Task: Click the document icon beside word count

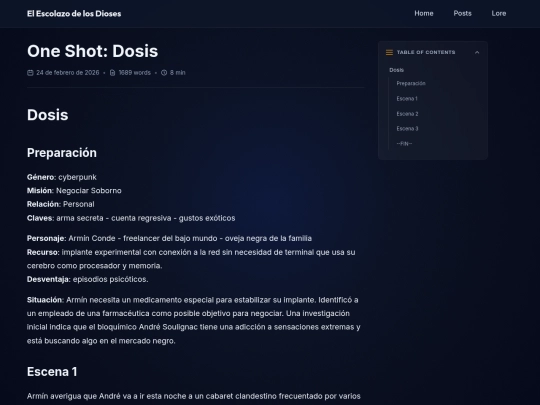Action: pos(112,73)
